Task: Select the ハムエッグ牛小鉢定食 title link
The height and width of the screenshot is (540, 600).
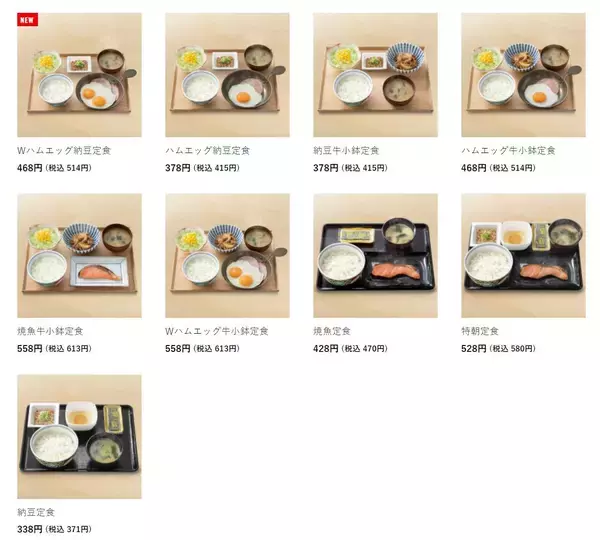Action: click(508, 150)
